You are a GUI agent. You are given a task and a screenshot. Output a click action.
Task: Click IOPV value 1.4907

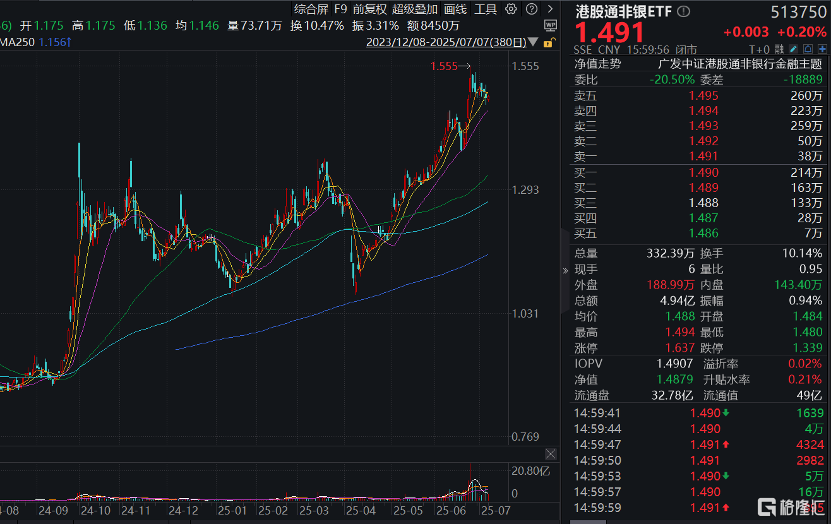674,364
